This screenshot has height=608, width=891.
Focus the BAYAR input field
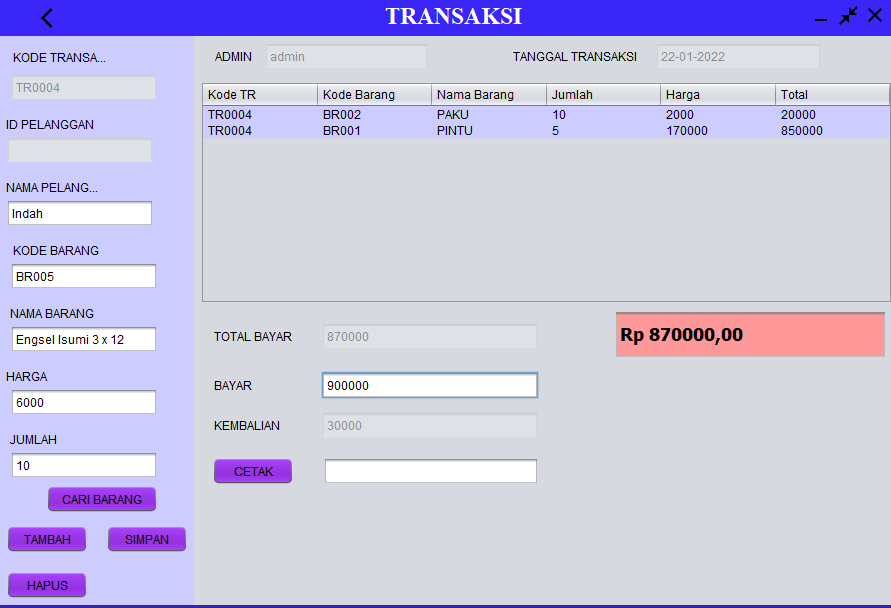click(430, 386)
